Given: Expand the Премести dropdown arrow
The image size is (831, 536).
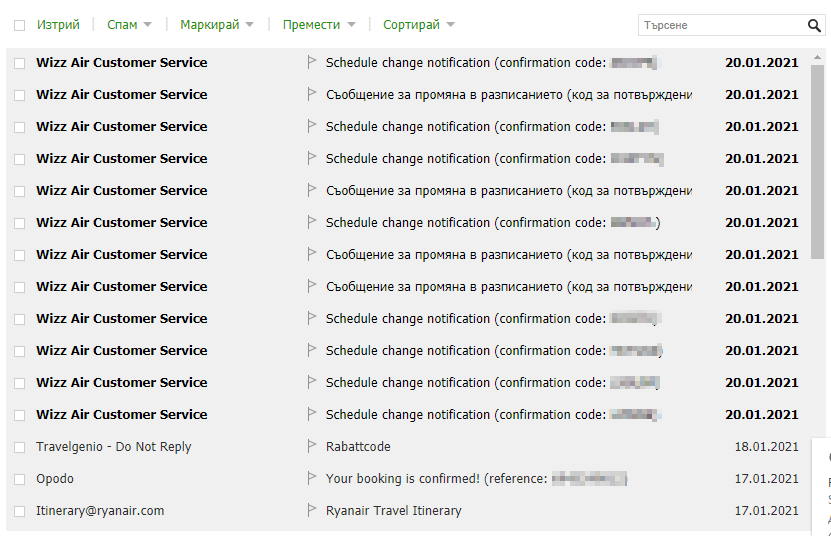Looking at the screenshot, I should pos(351,25).
